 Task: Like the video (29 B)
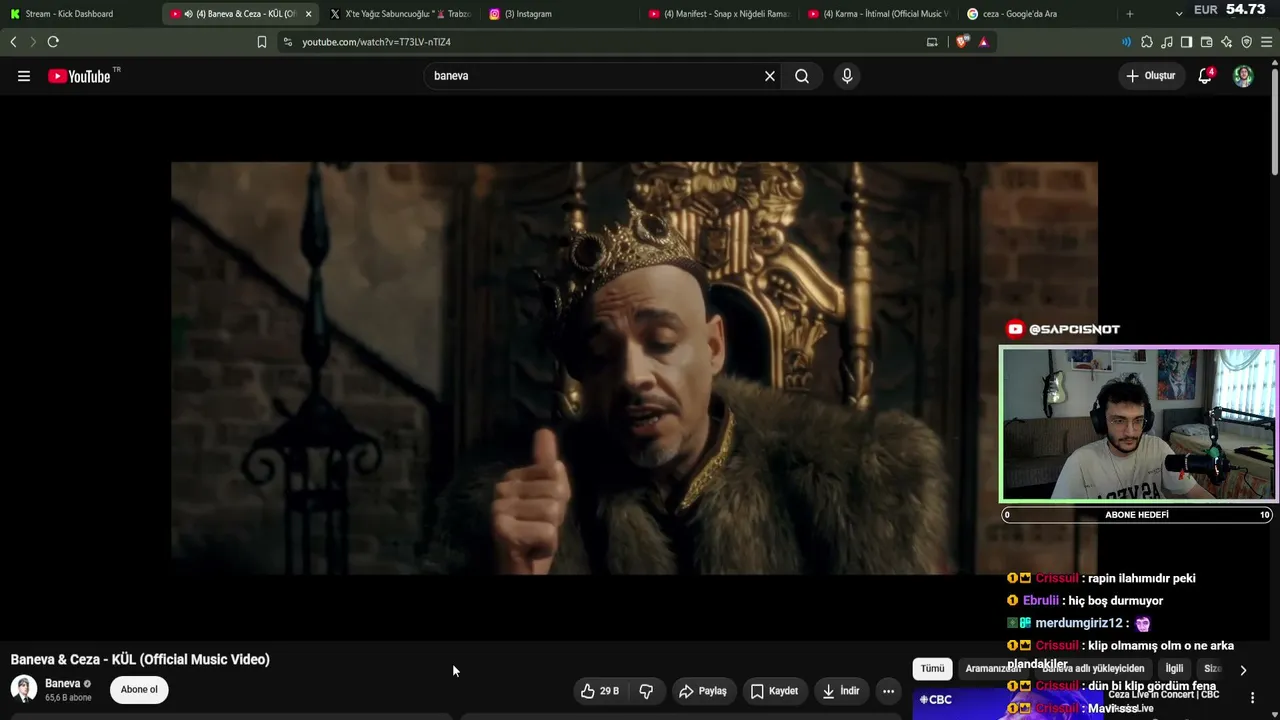click(600, 691)
